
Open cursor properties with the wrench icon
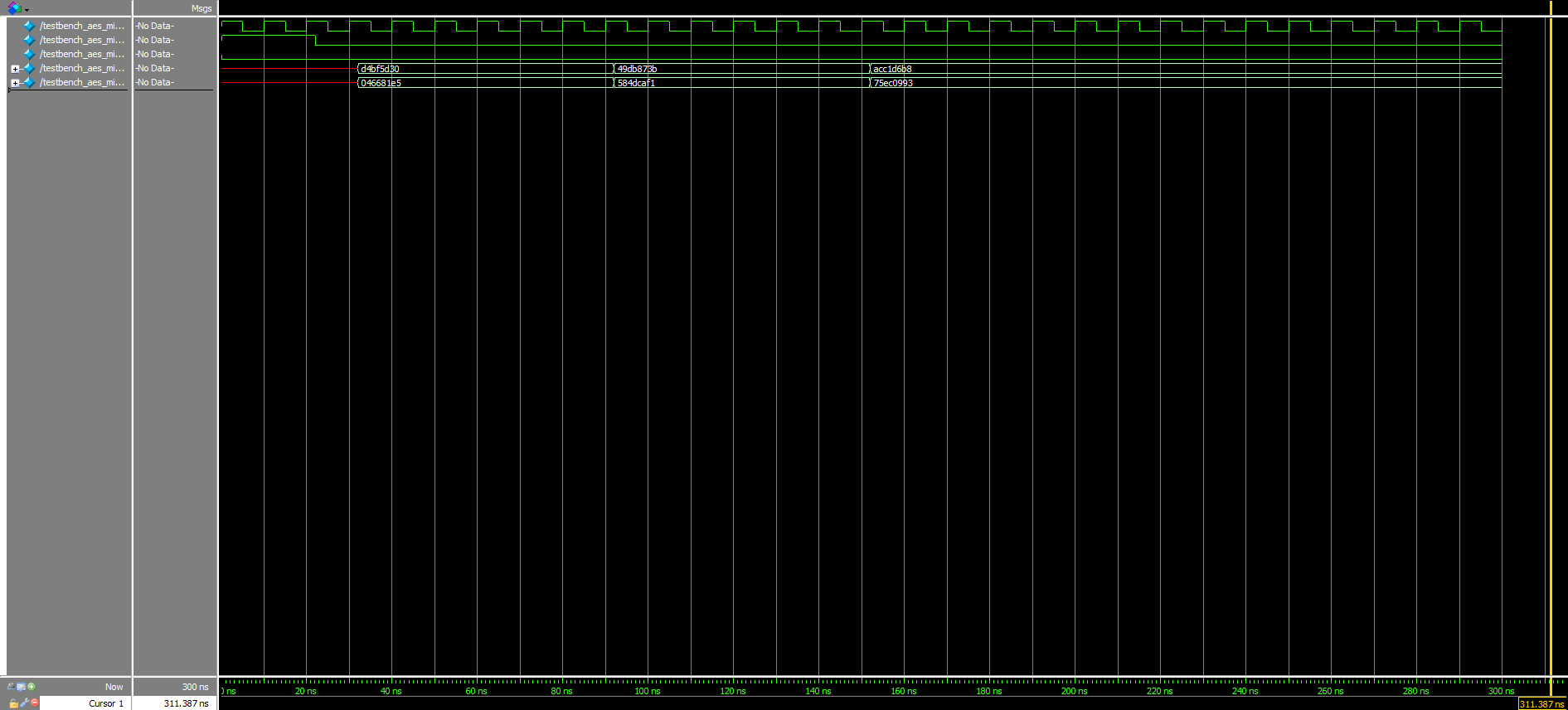(x=24, y=703)
